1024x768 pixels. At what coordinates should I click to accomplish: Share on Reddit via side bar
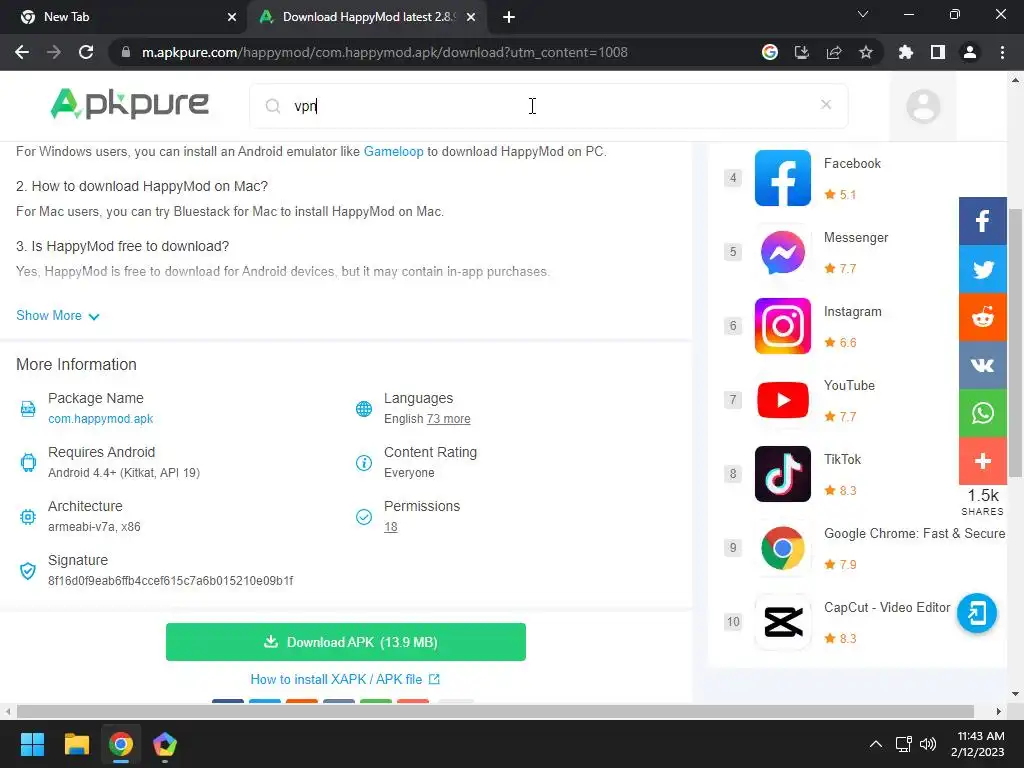tap(982, 317)
